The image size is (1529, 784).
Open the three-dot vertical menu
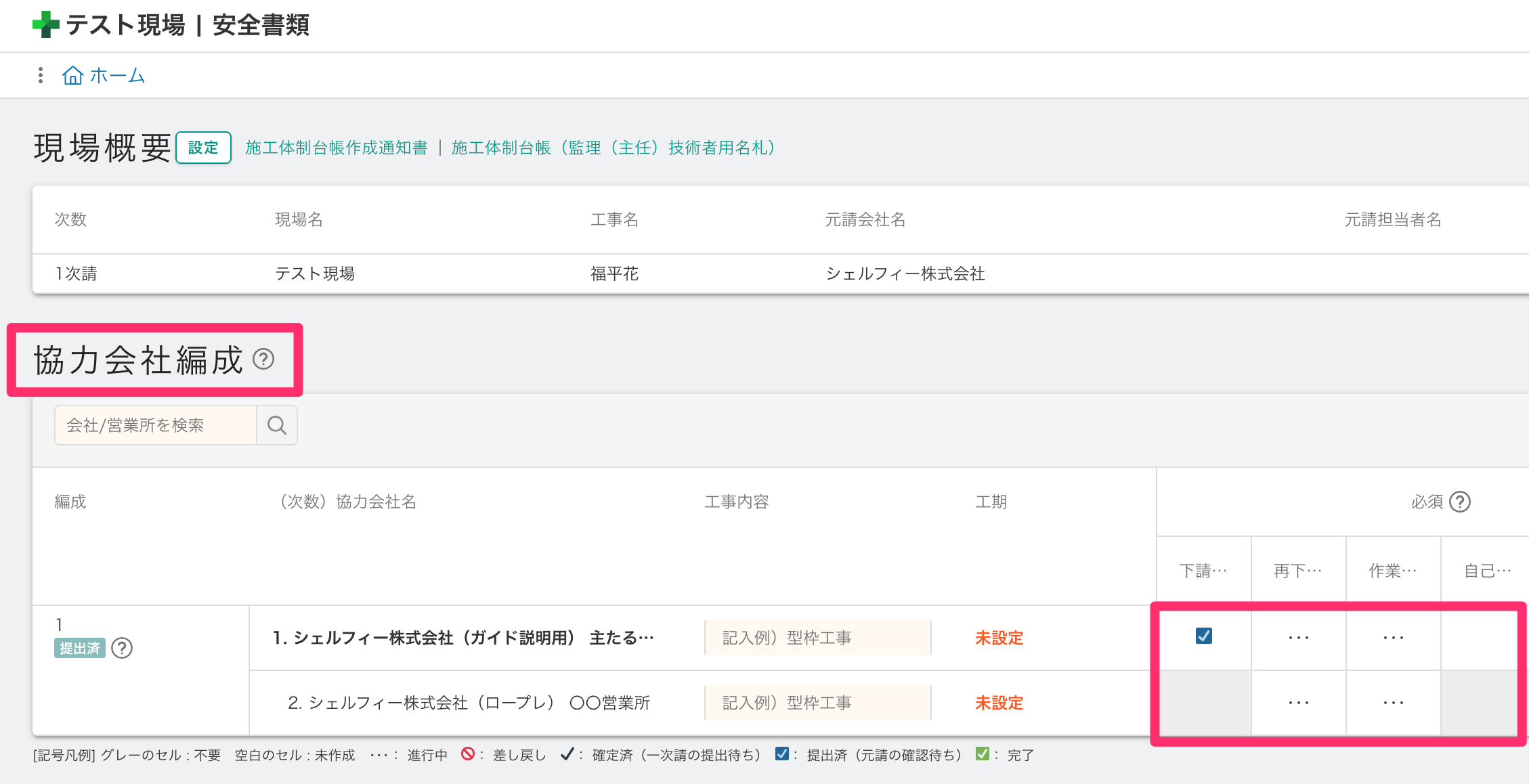pos(41,75)
